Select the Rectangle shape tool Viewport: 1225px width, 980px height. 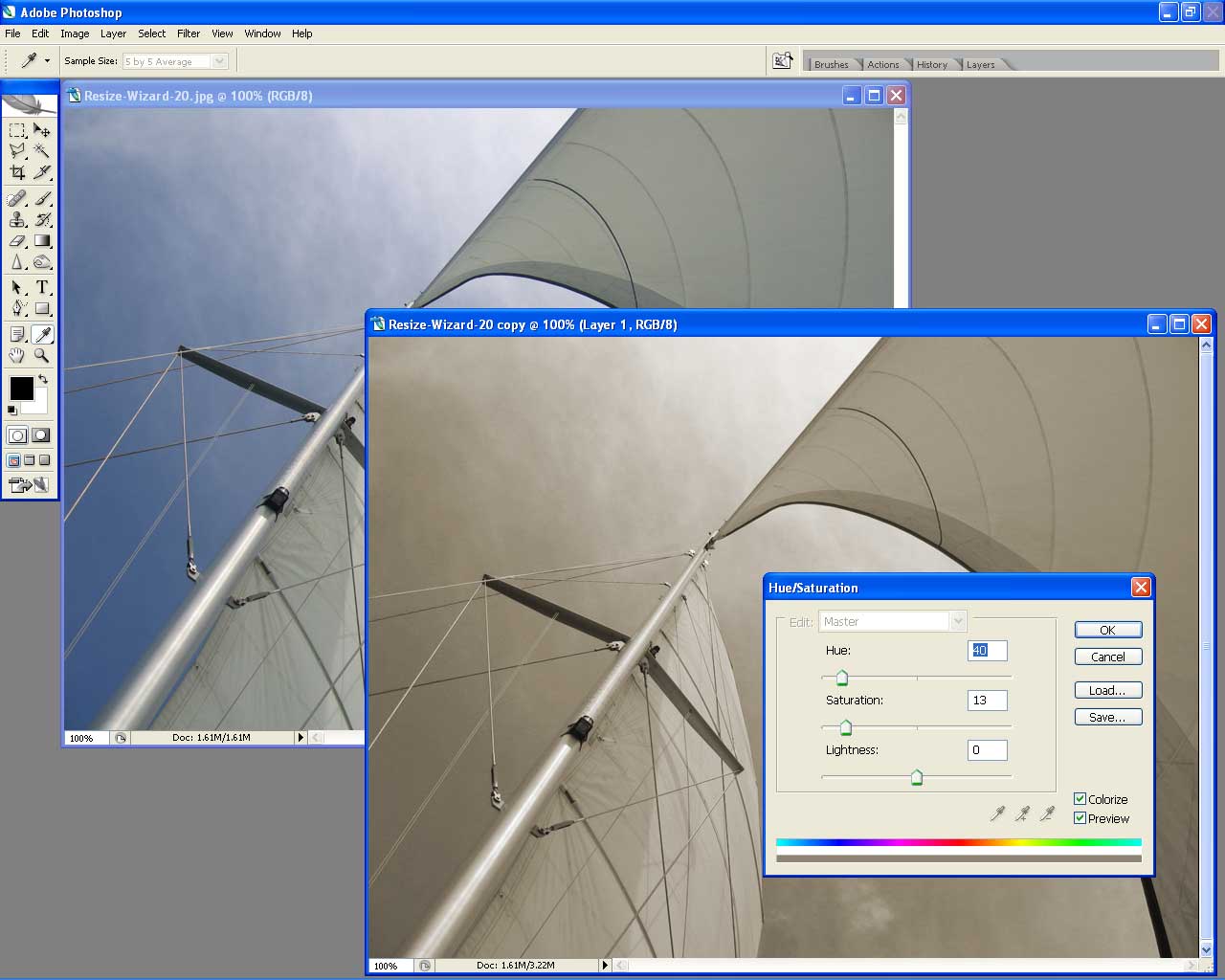click(42, 308)
